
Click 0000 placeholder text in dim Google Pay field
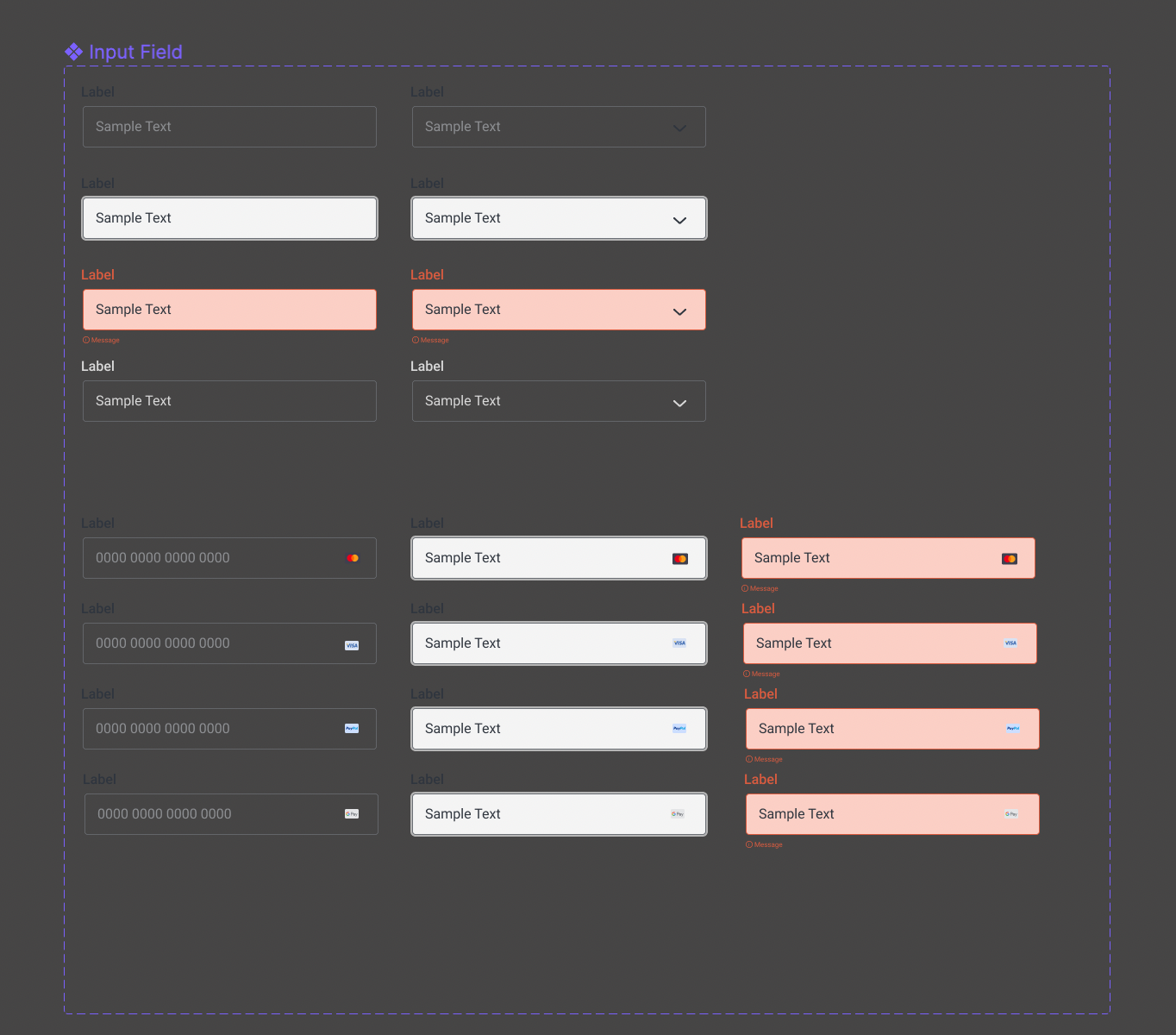[x=165, y=814]
